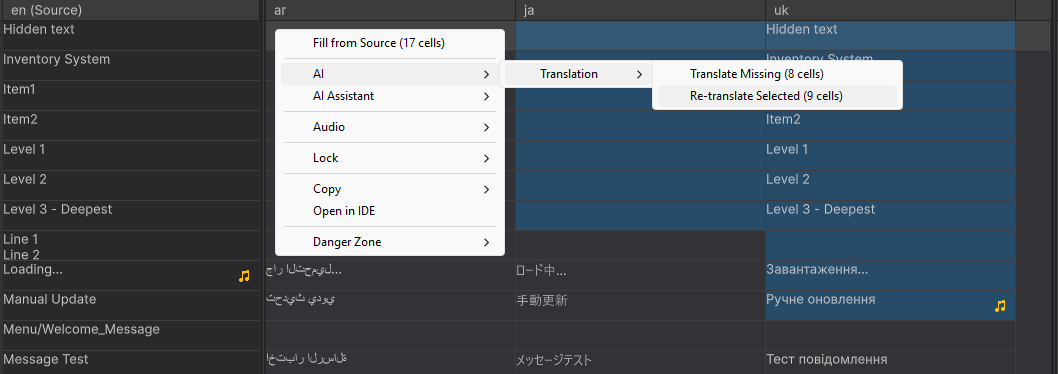This screenshot has width=1058, height=374.
Task: Select the Line 1 Line 2 source cell
Action: [x=130, y=245]
